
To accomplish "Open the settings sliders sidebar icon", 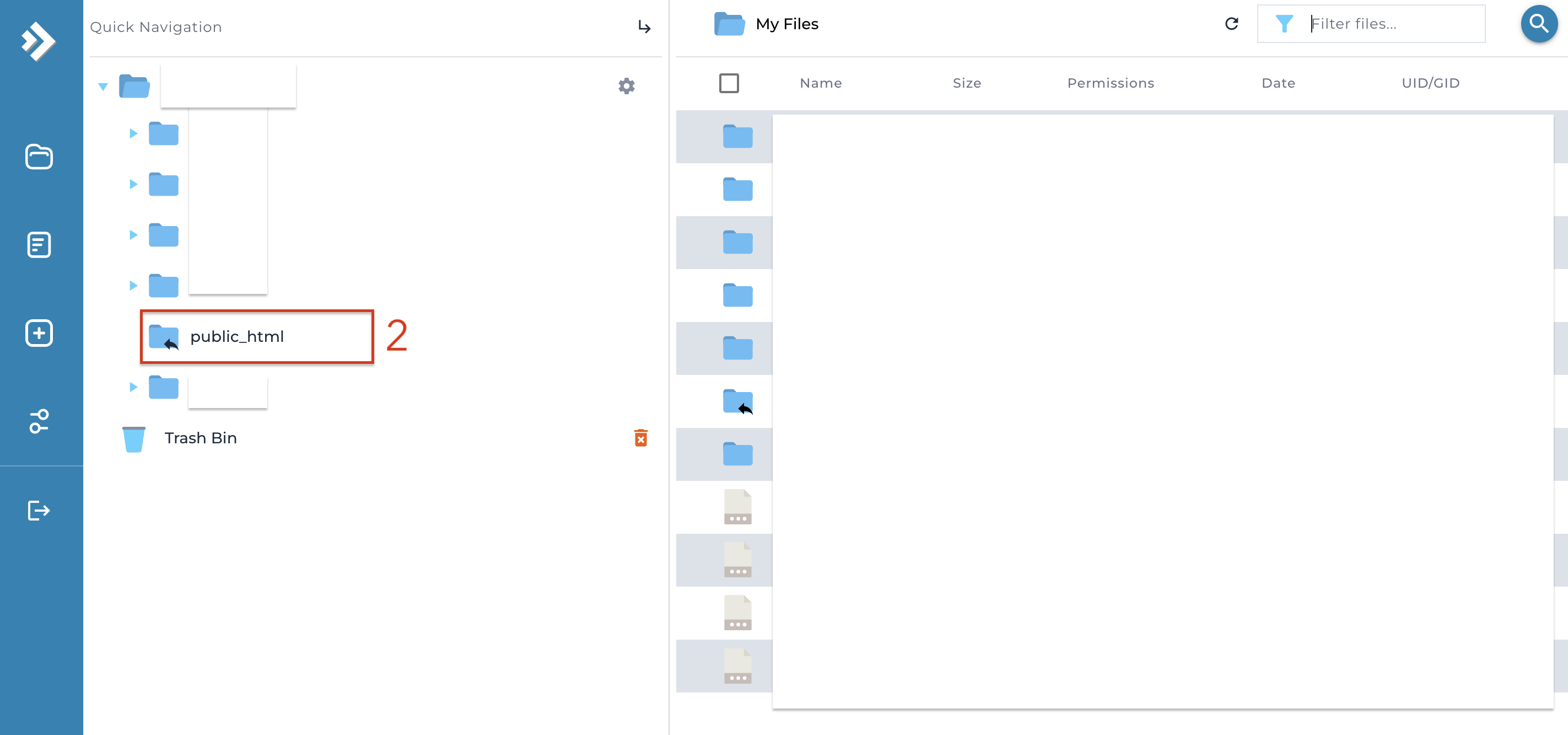I will [39, 421].
